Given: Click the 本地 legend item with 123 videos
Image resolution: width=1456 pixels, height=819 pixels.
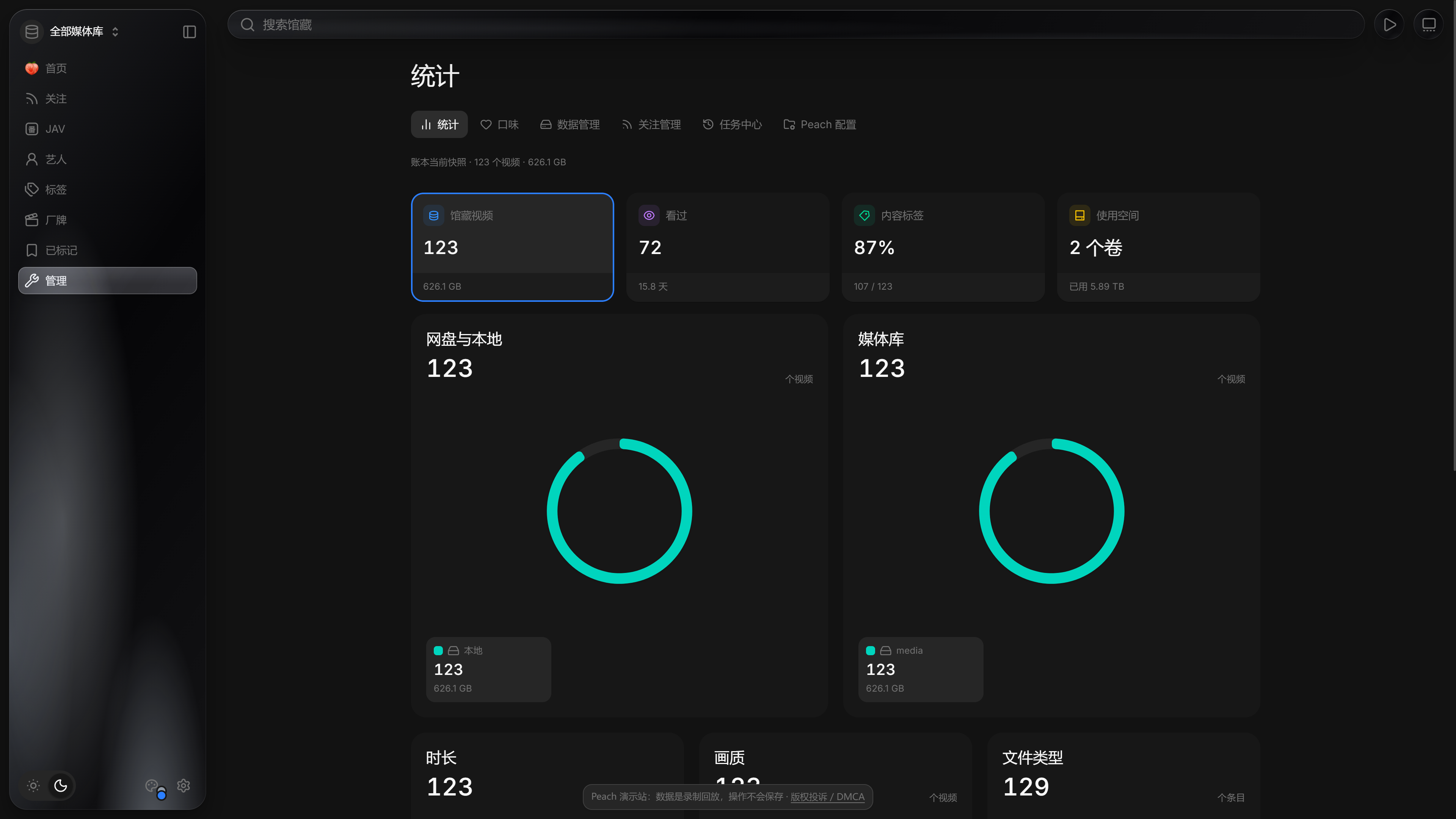Looking at the screenshot, I should [488, 669].
